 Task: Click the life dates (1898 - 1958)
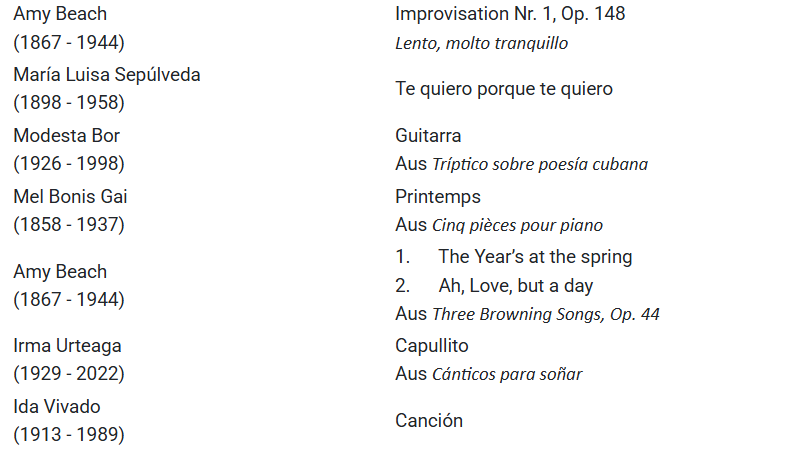coord(69,103)
